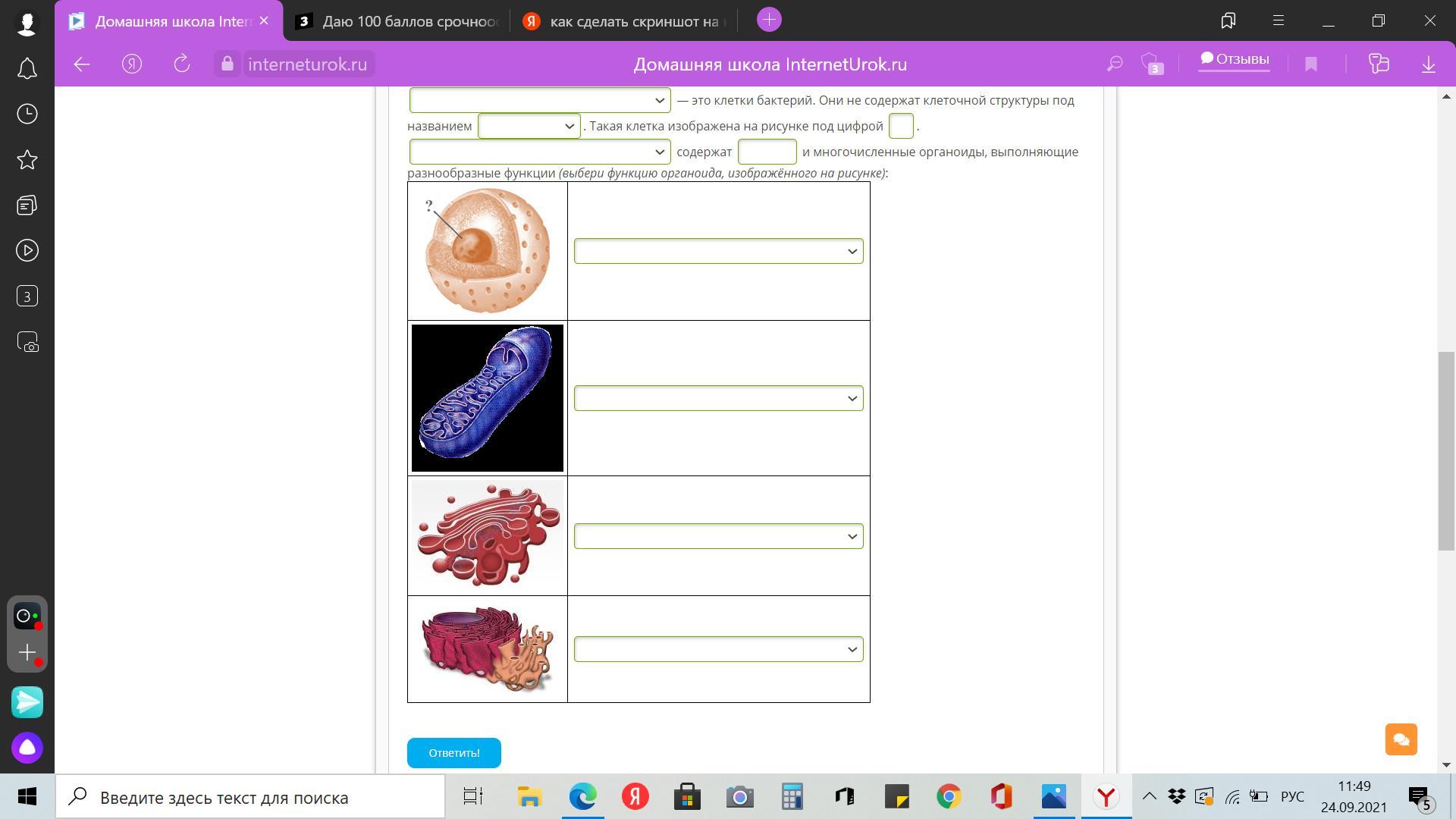Click the browser menu icon
The height and width of the screenshot is (819, 1456).
1277,20
